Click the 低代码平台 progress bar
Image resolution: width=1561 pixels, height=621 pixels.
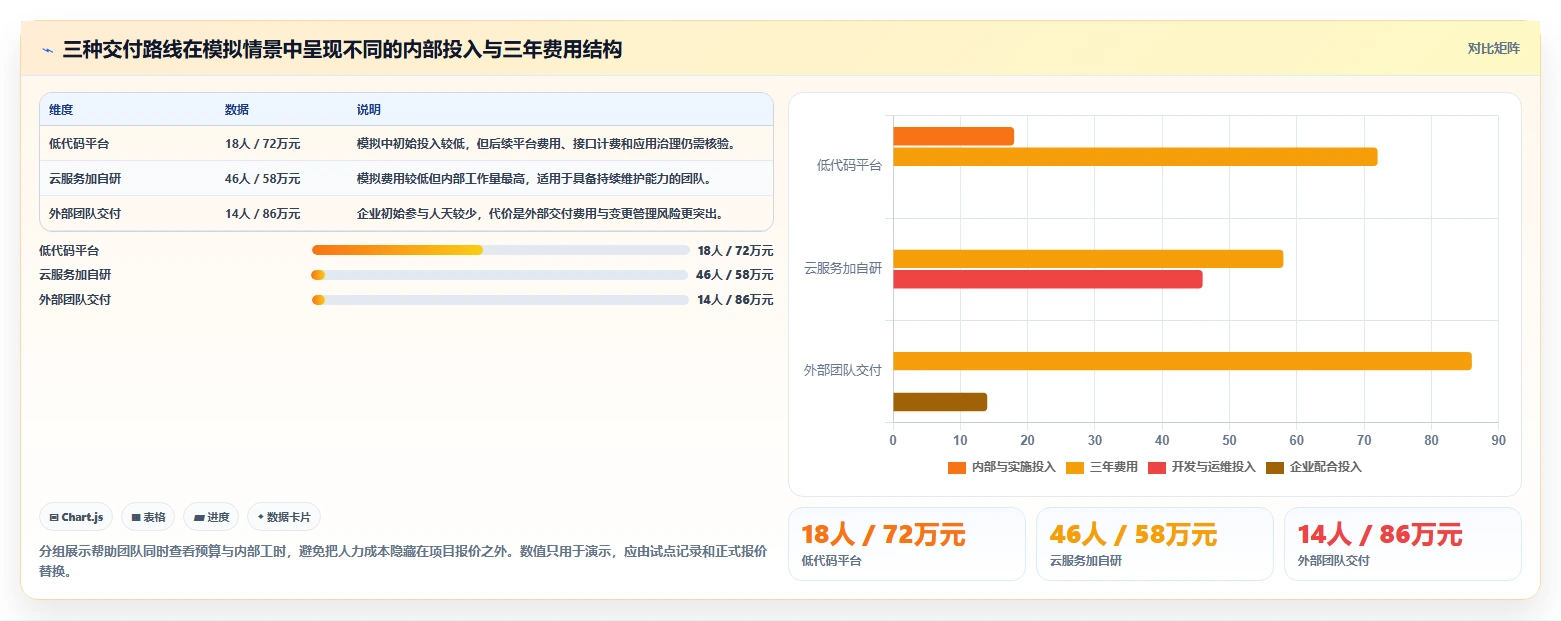click(x=501, y=250)
